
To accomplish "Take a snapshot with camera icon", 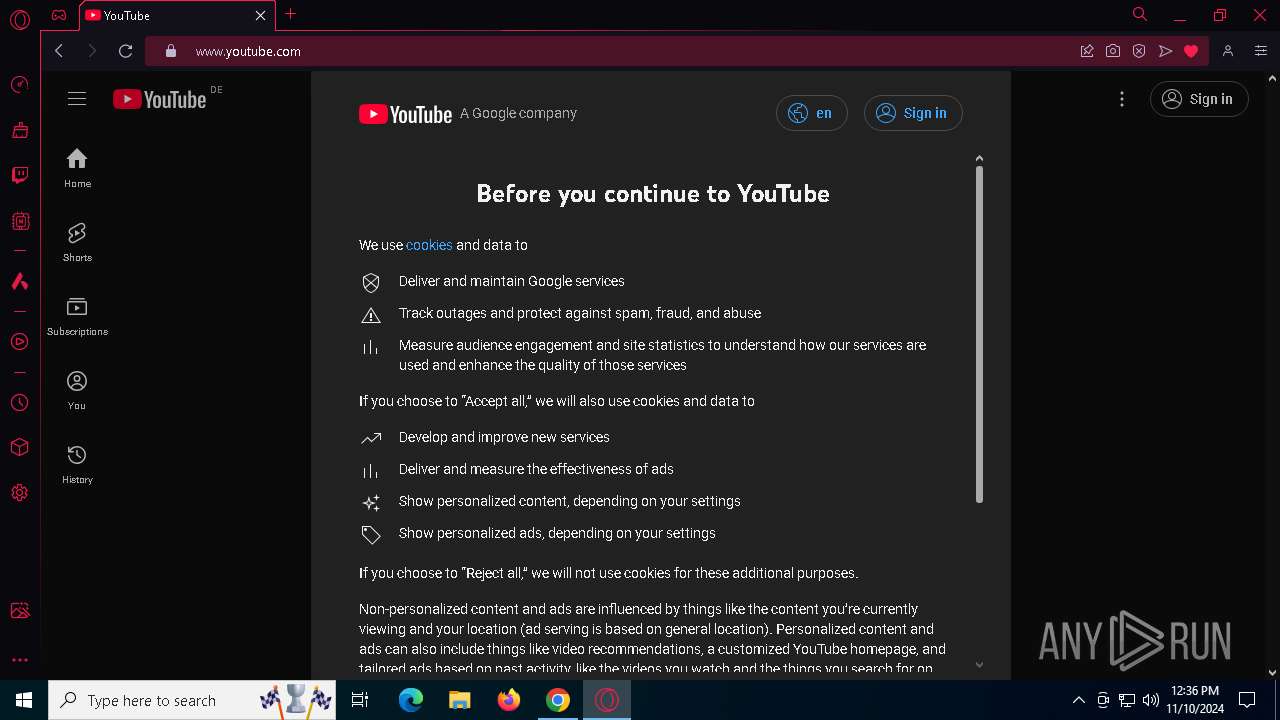I will pyautogui.click(x=1113, y=51).
